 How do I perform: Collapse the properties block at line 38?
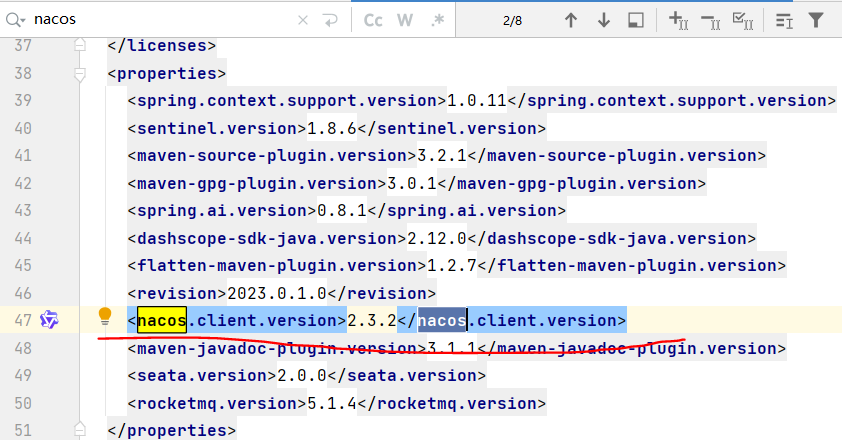(79, 74)
